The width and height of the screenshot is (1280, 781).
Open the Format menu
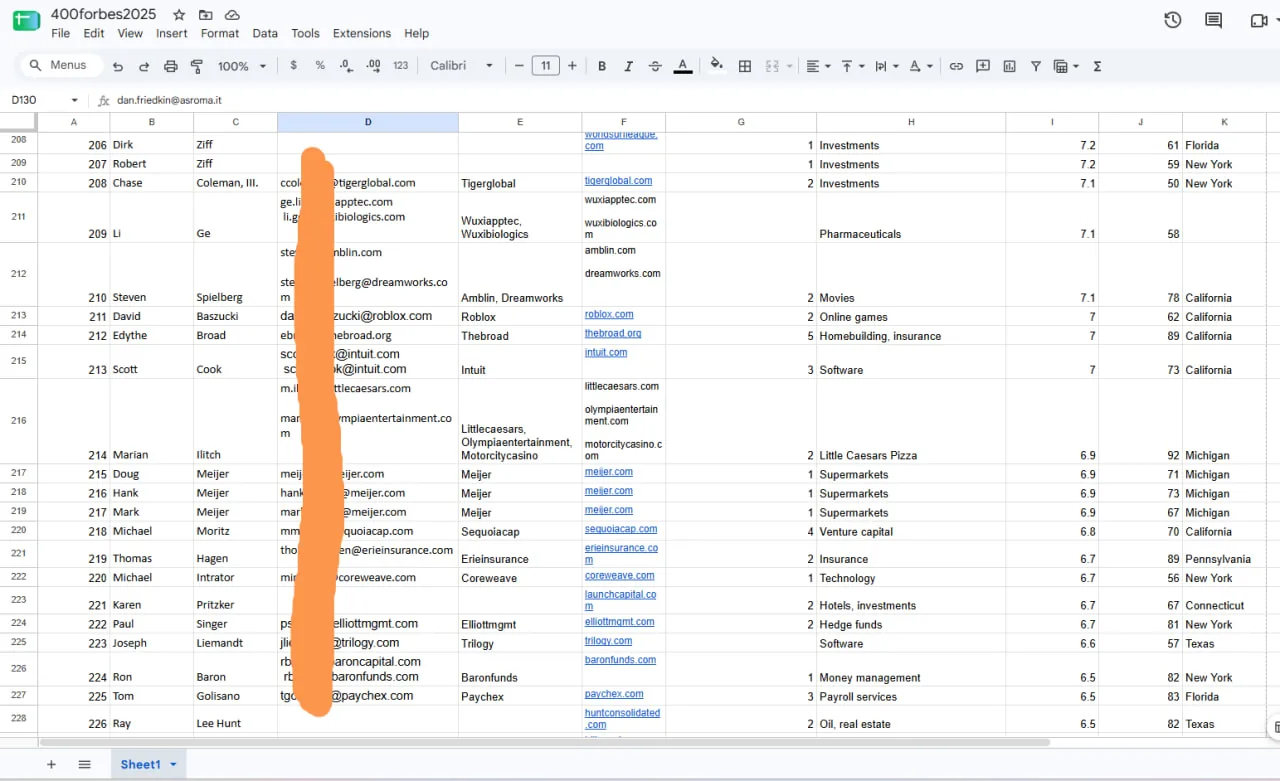click(220, 33)
